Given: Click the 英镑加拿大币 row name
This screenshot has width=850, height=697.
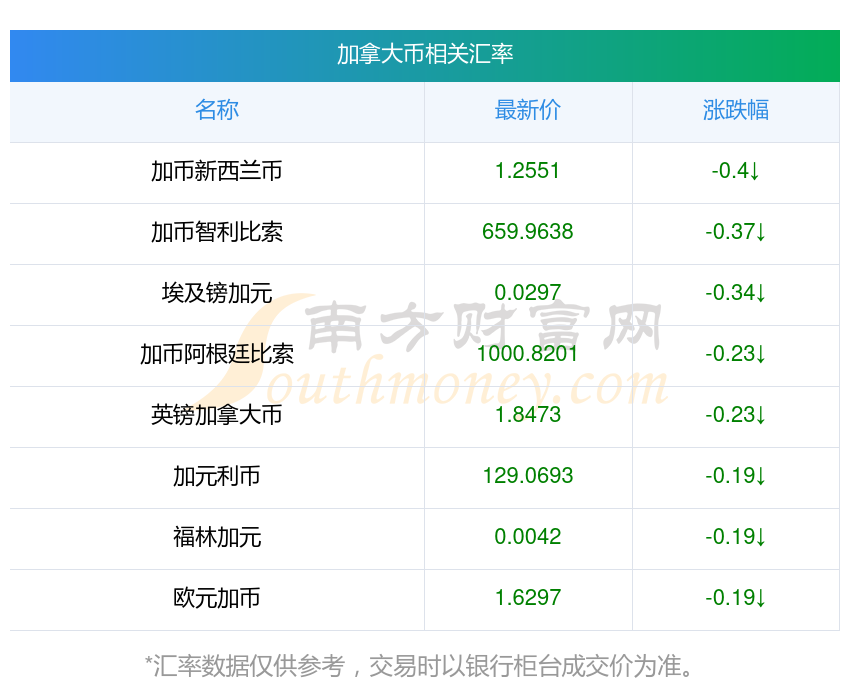Looking at the screenshot, I should tap(217, 415).
